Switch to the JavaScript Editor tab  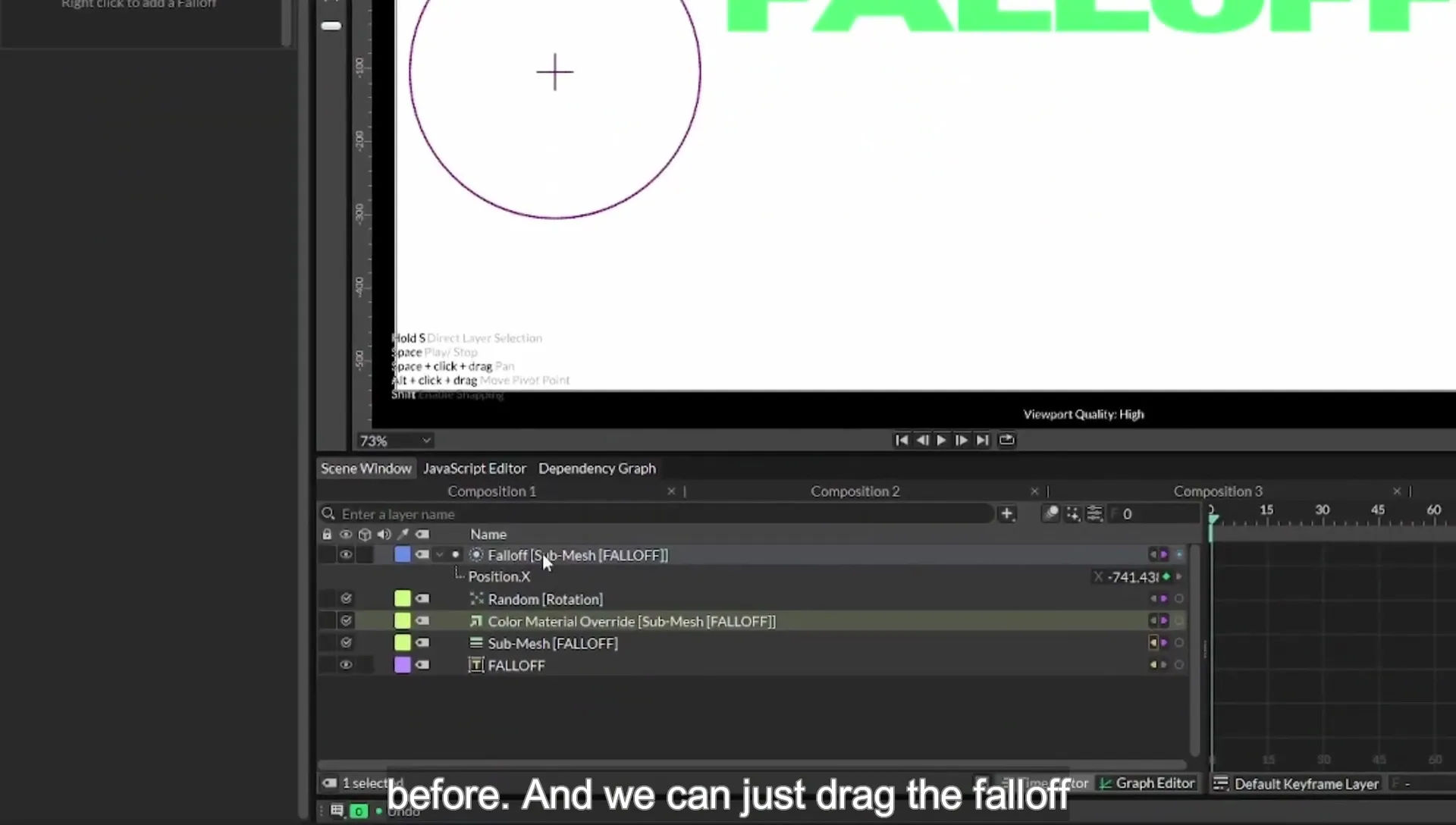[x=474, y=469]
